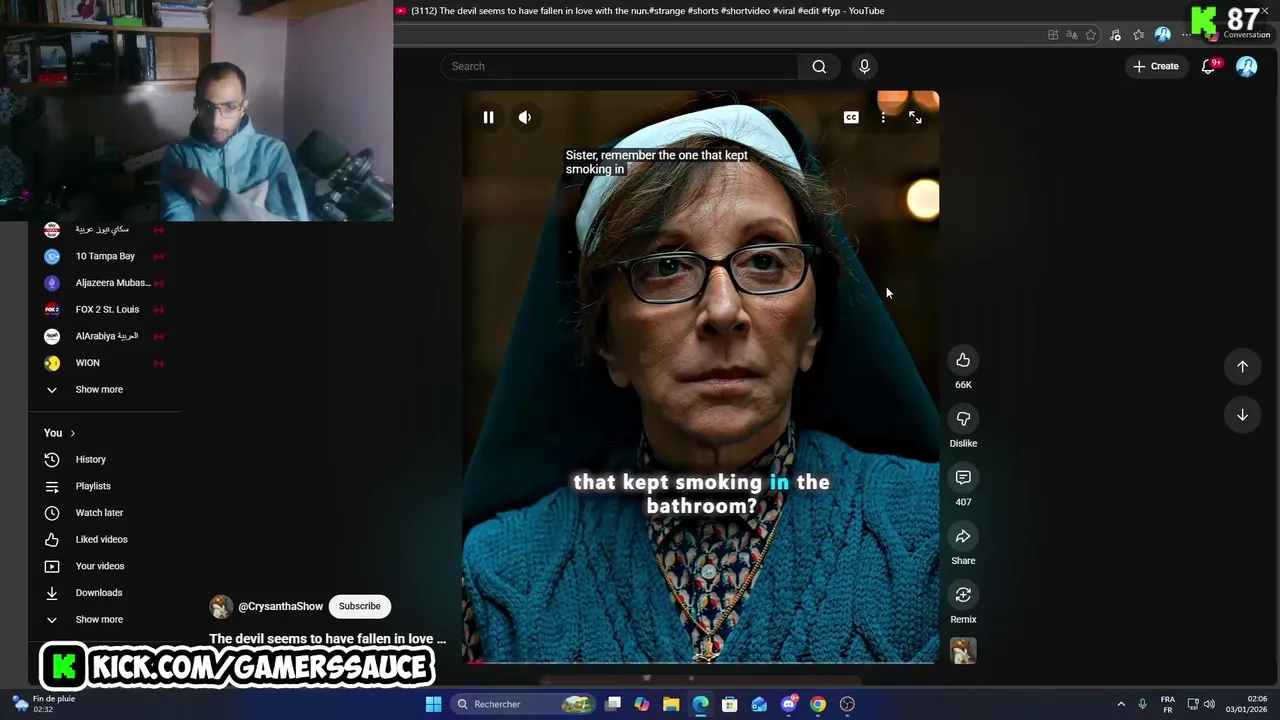Open CrysanthaShow channel avatar
Screen dimensions: 1280x720
[x=221, y=606]
